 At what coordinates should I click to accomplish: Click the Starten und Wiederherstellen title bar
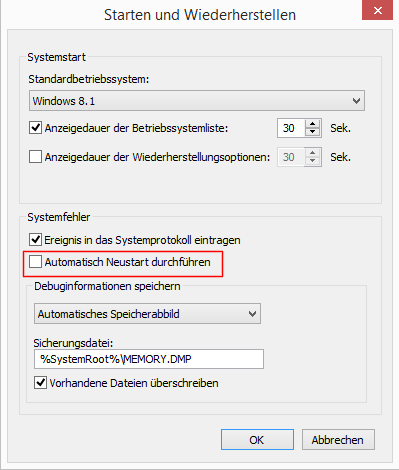click(x=200, y=15)
